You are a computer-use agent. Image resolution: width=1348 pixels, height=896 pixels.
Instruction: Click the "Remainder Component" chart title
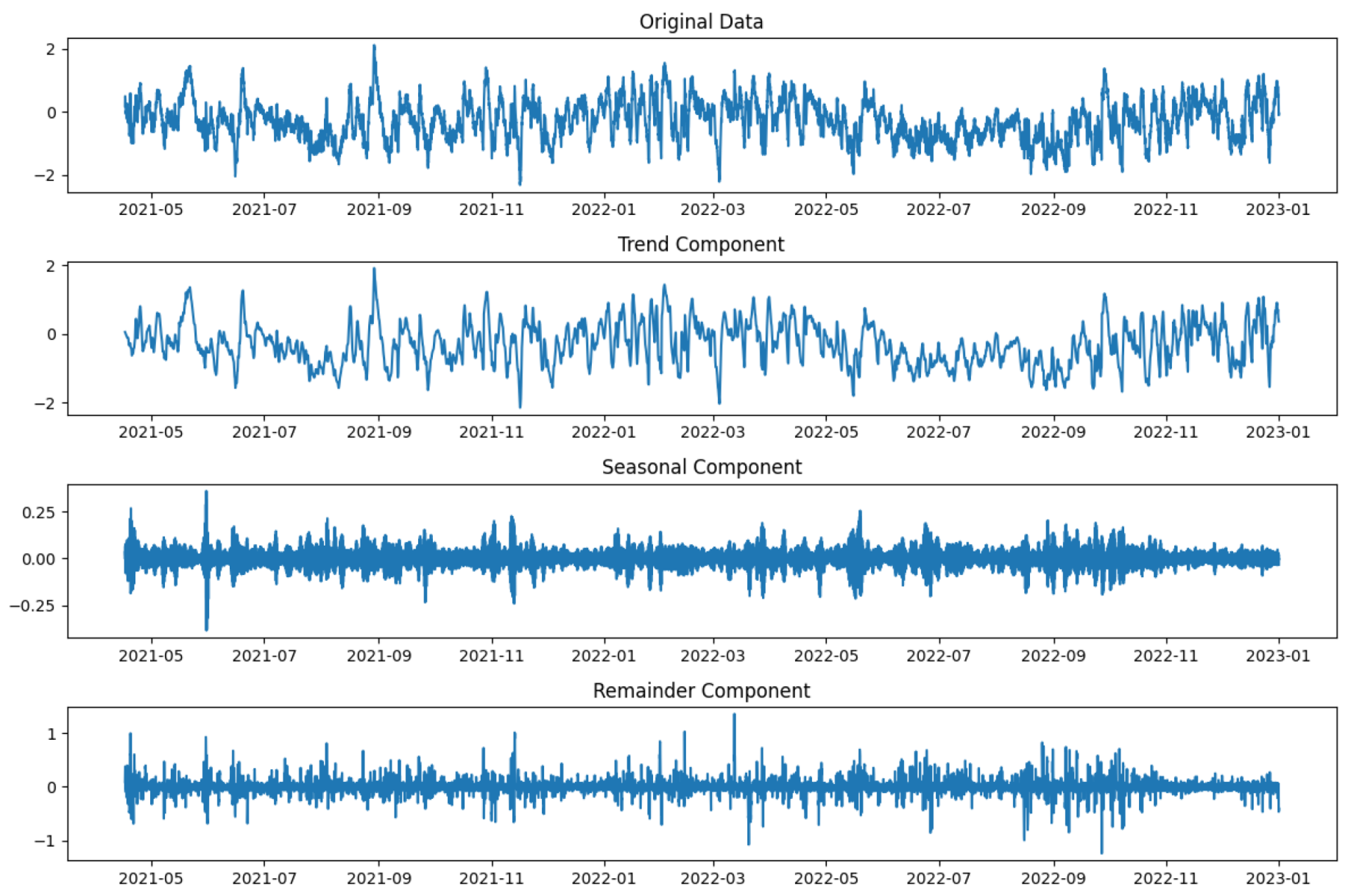point(702,691)
